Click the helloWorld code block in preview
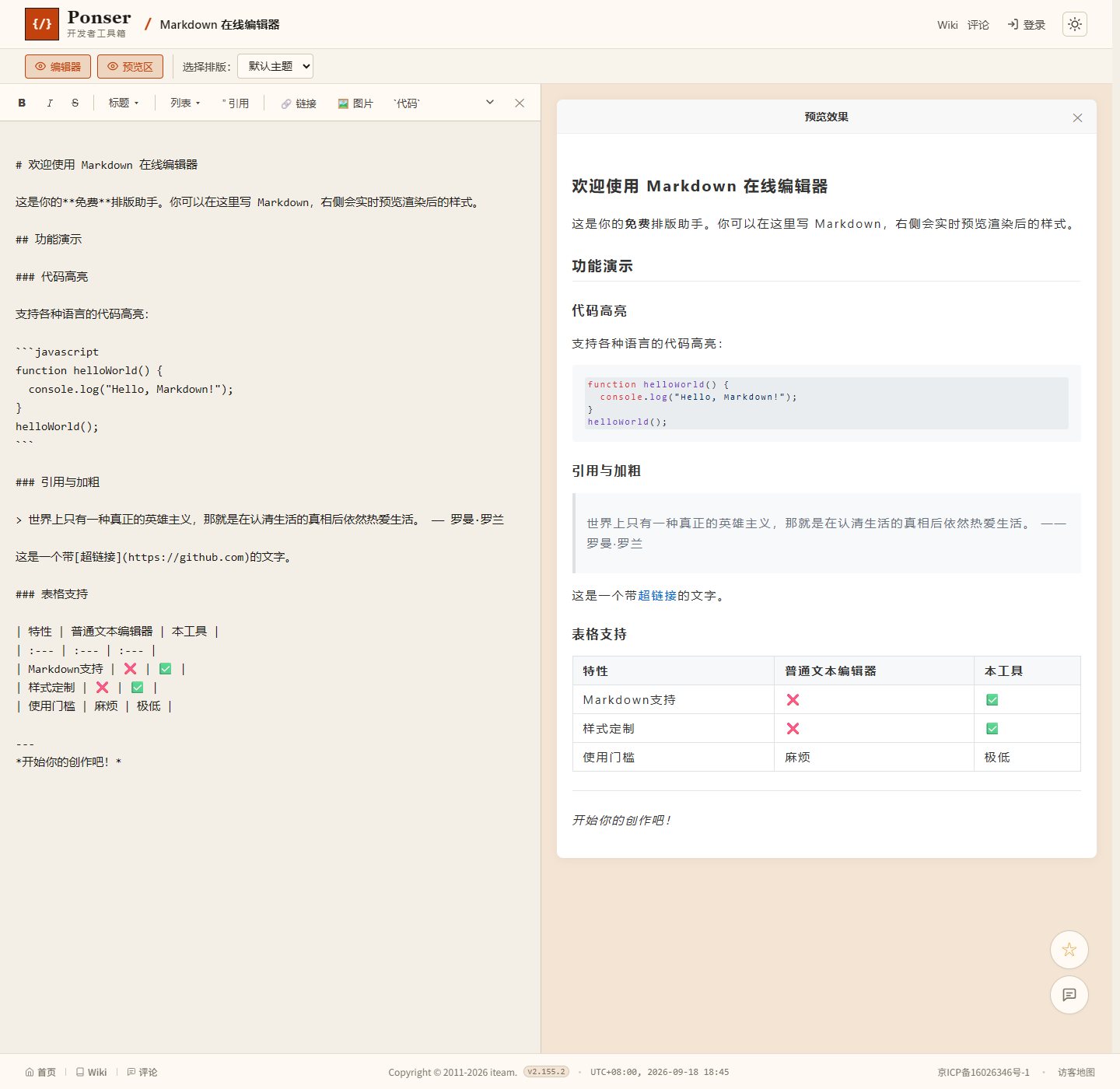Screen dimensions: 1120x1089 coord(827,403)
